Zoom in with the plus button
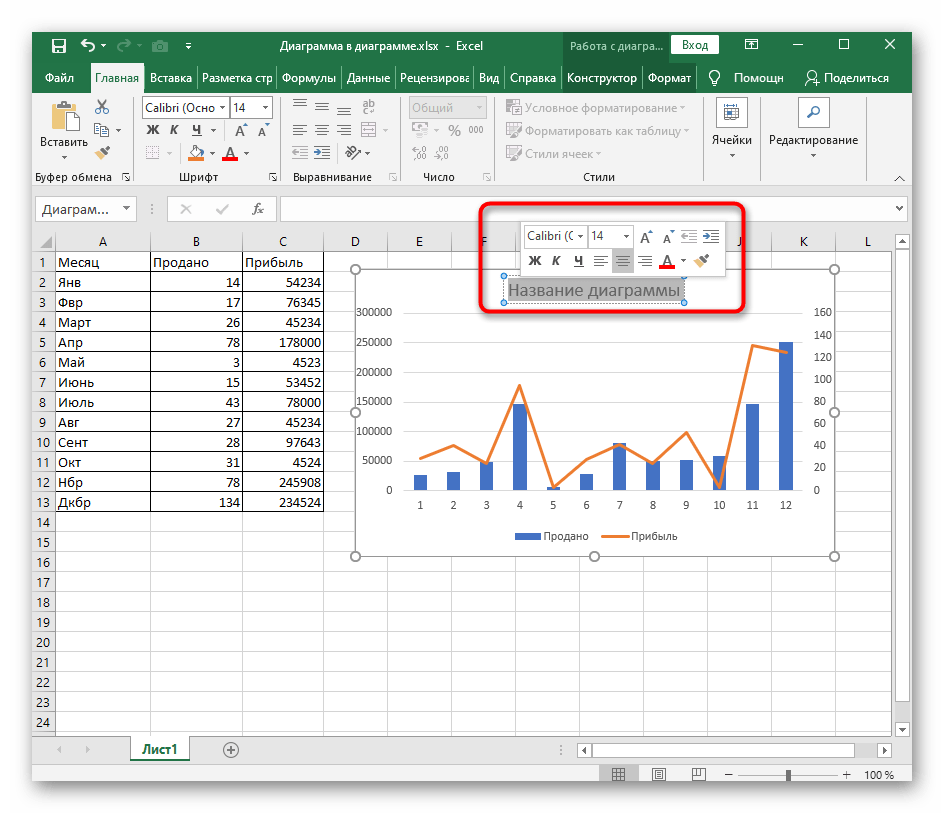The height and width of the screenshot is (813, 944). pyautogui.click(x=846, y=774)
